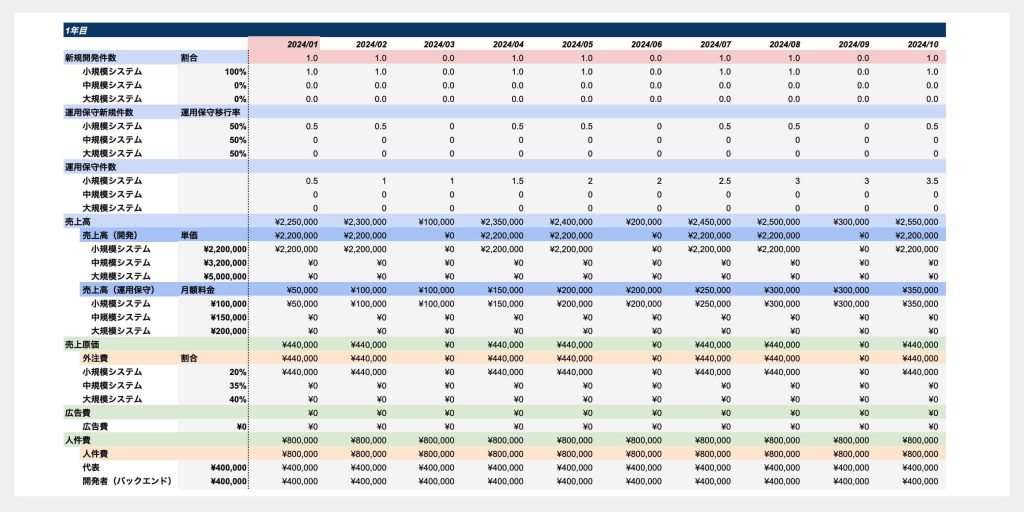1024x512 pixels.
Task: Click the 2024/05 column header
Action: coord(577,45)
